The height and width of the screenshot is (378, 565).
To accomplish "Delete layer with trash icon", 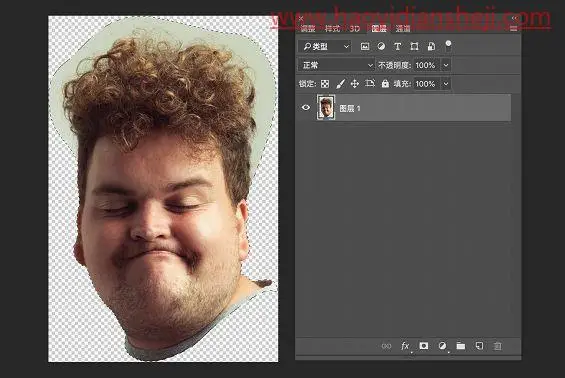I will click(x=498, y=346).
